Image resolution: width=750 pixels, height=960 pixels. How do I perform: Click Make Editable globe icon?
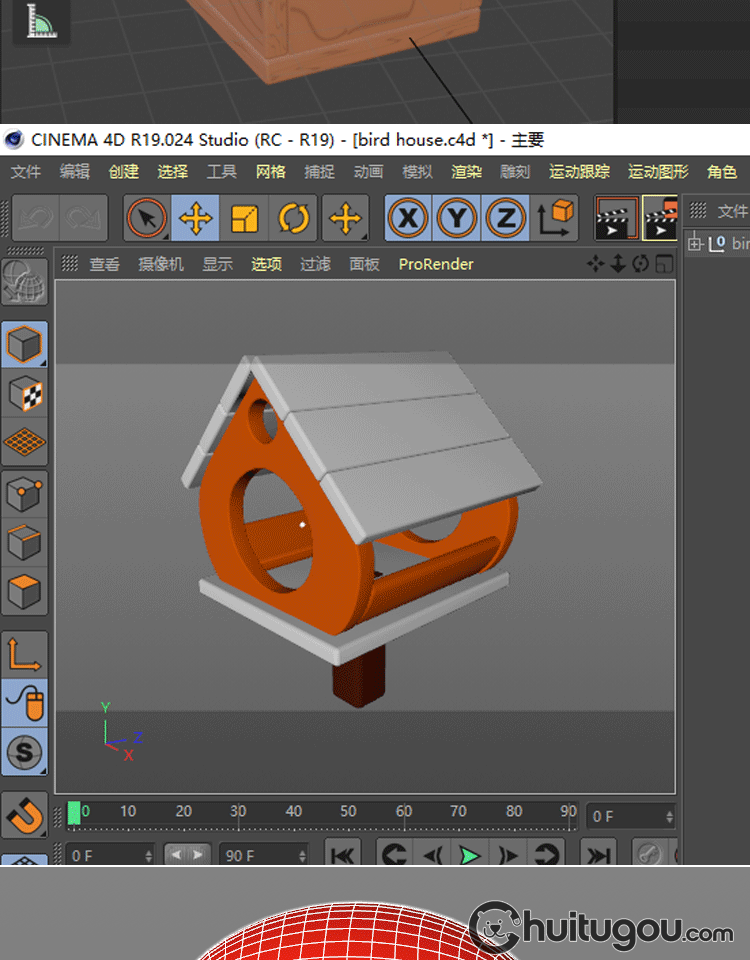pos(24,282)
